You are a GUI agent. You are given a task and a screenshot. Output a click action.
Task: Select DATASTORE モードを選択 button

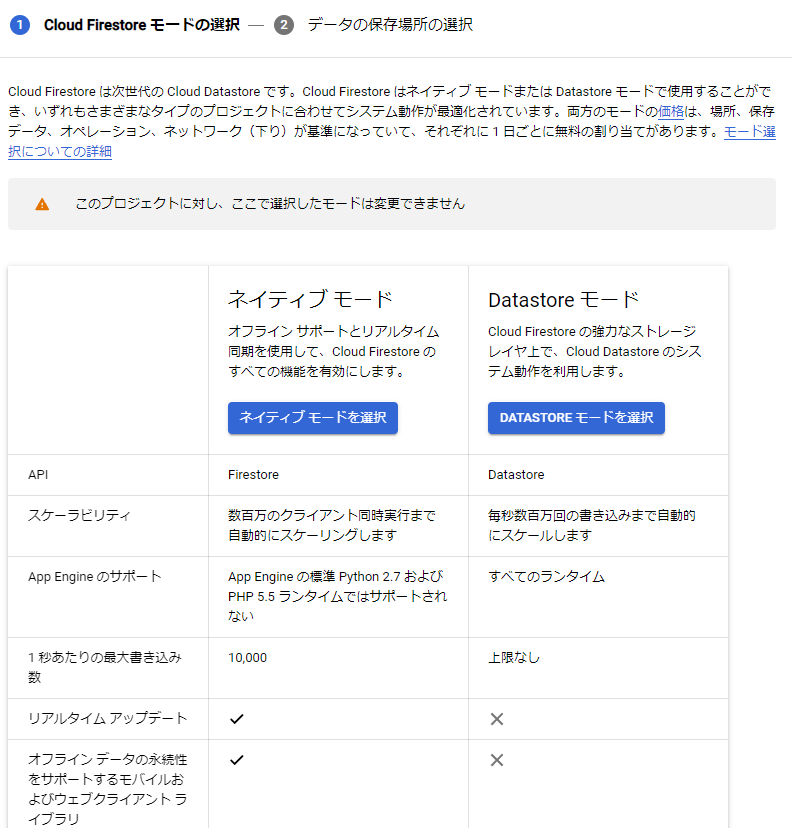pyautogui.click(x=576, y=418)
